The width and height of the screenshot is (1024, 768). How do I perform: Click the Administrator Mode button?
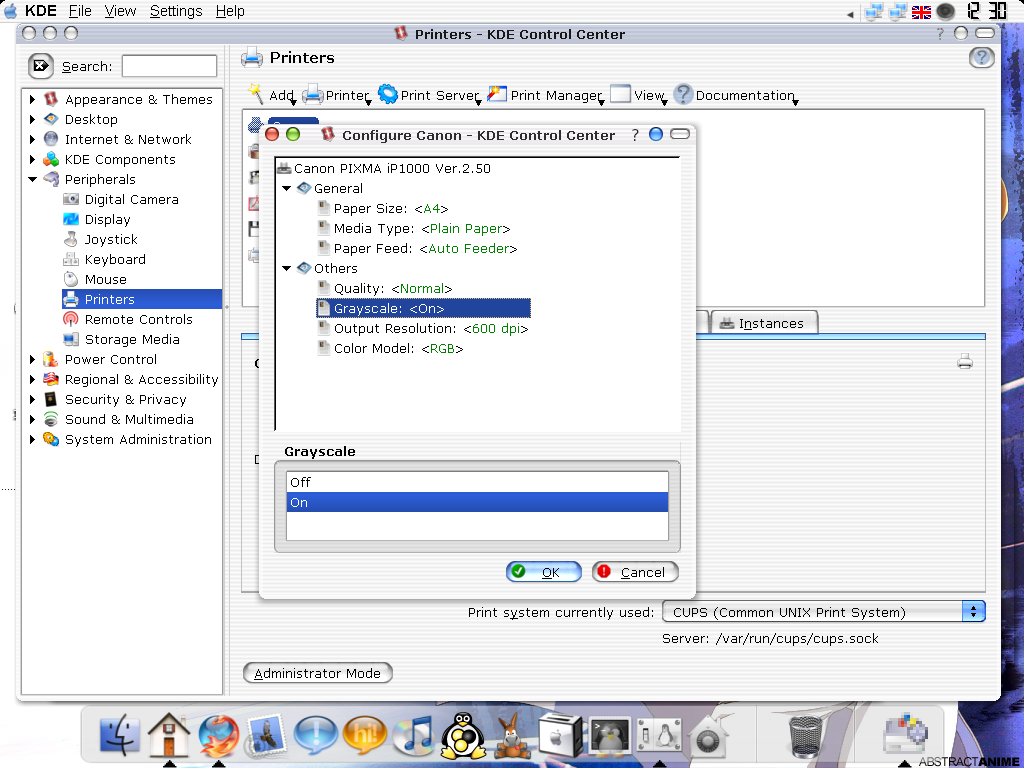[x=317, y=673]
